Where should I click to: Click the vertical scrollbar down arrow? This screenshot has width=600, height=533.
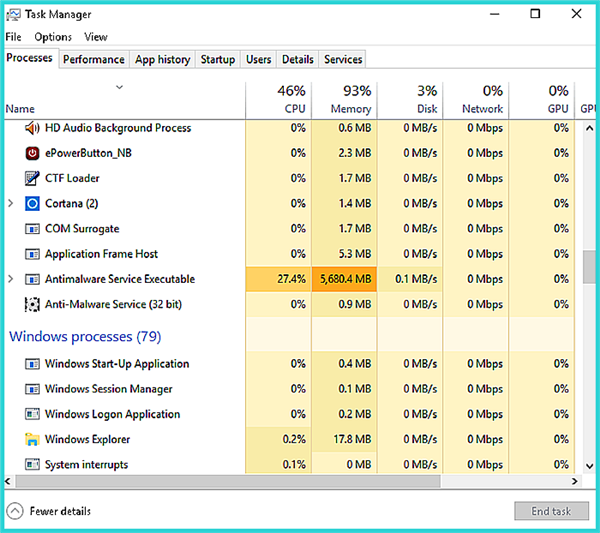click(590, 466)
